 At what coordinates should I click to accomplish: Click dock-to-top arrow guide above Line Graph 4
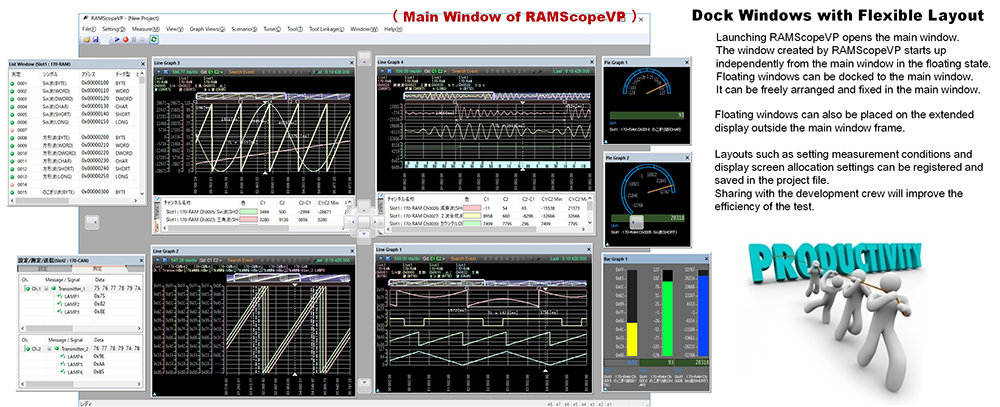[x=364, y=59]
